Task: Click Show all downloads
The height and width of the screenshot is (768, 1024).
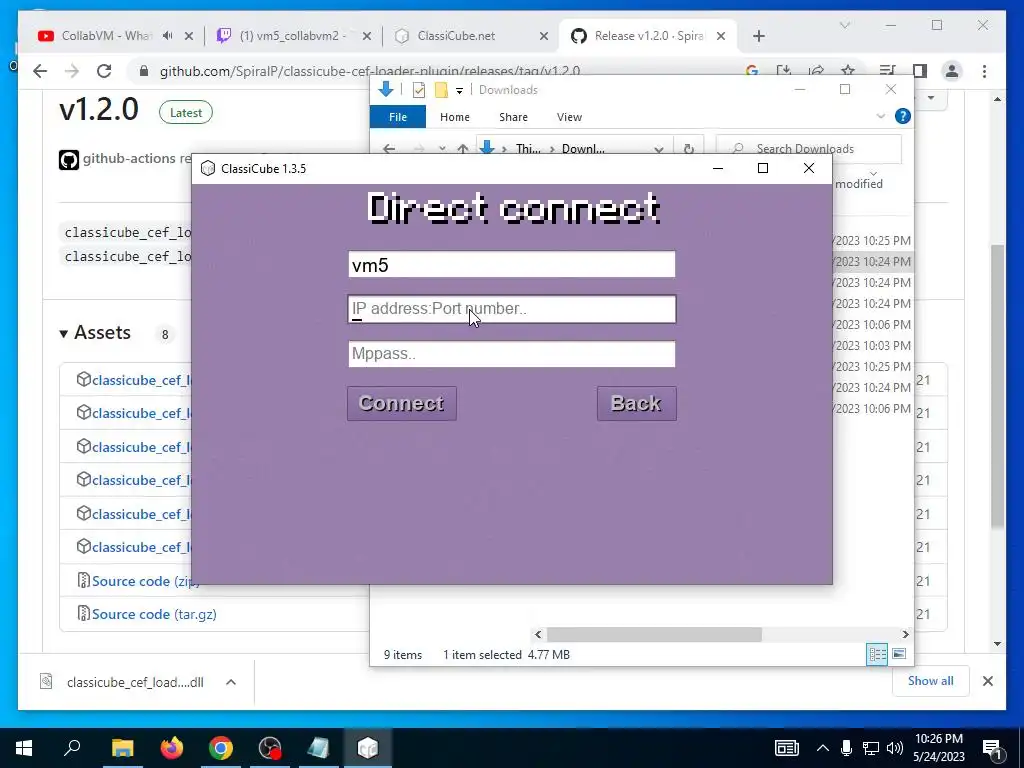Action: 930,681
